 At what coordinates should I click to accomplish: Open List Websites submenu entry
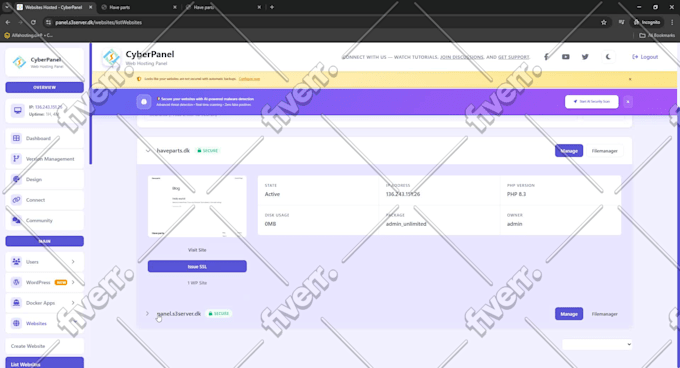(44, 363)
